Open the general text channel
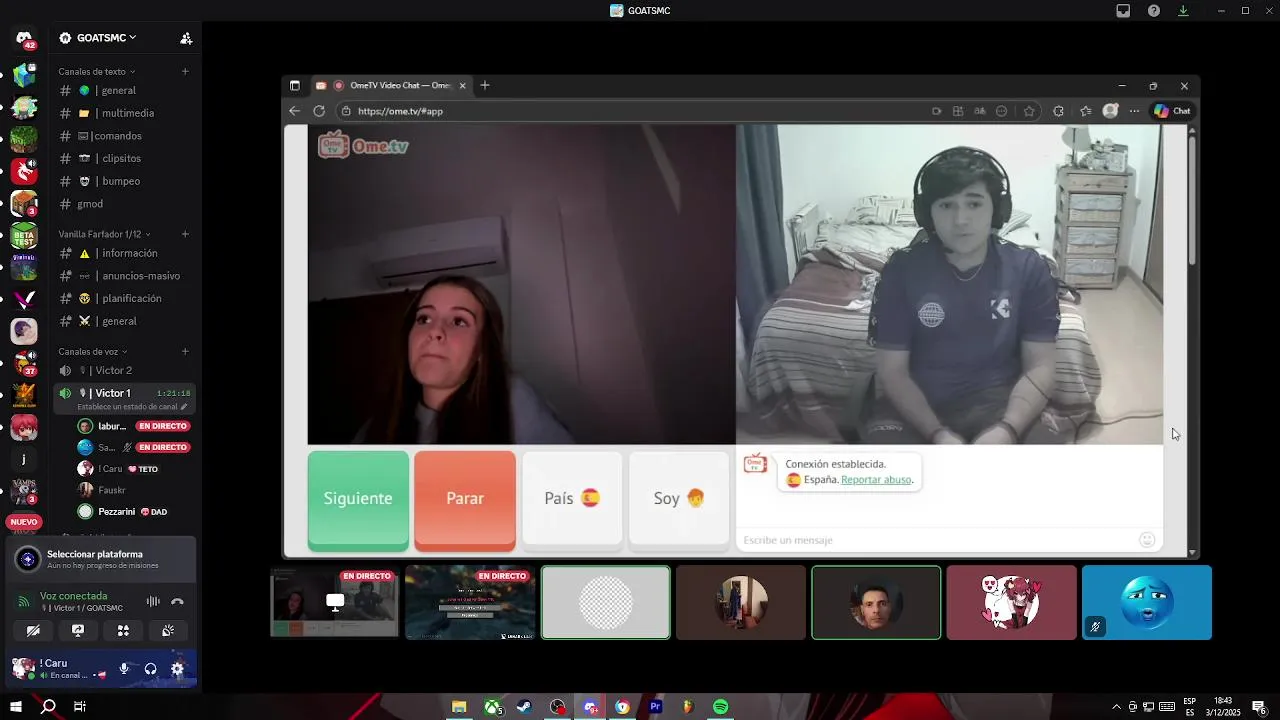The width and height of the screenshot is (1280, 720). [125, 90]
